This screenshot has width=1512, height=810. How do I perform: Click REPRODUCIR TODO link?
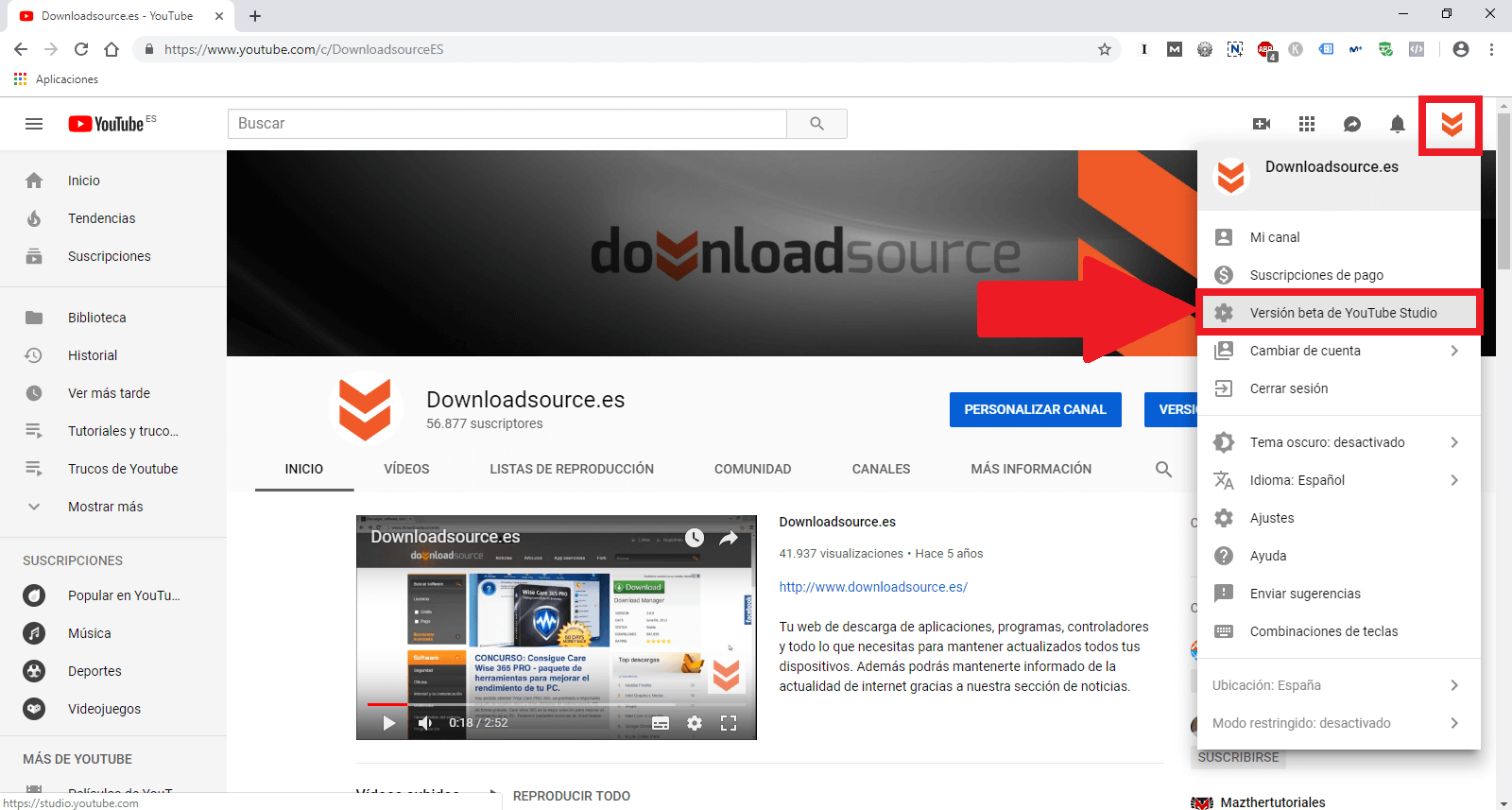[x=572, y=796]
